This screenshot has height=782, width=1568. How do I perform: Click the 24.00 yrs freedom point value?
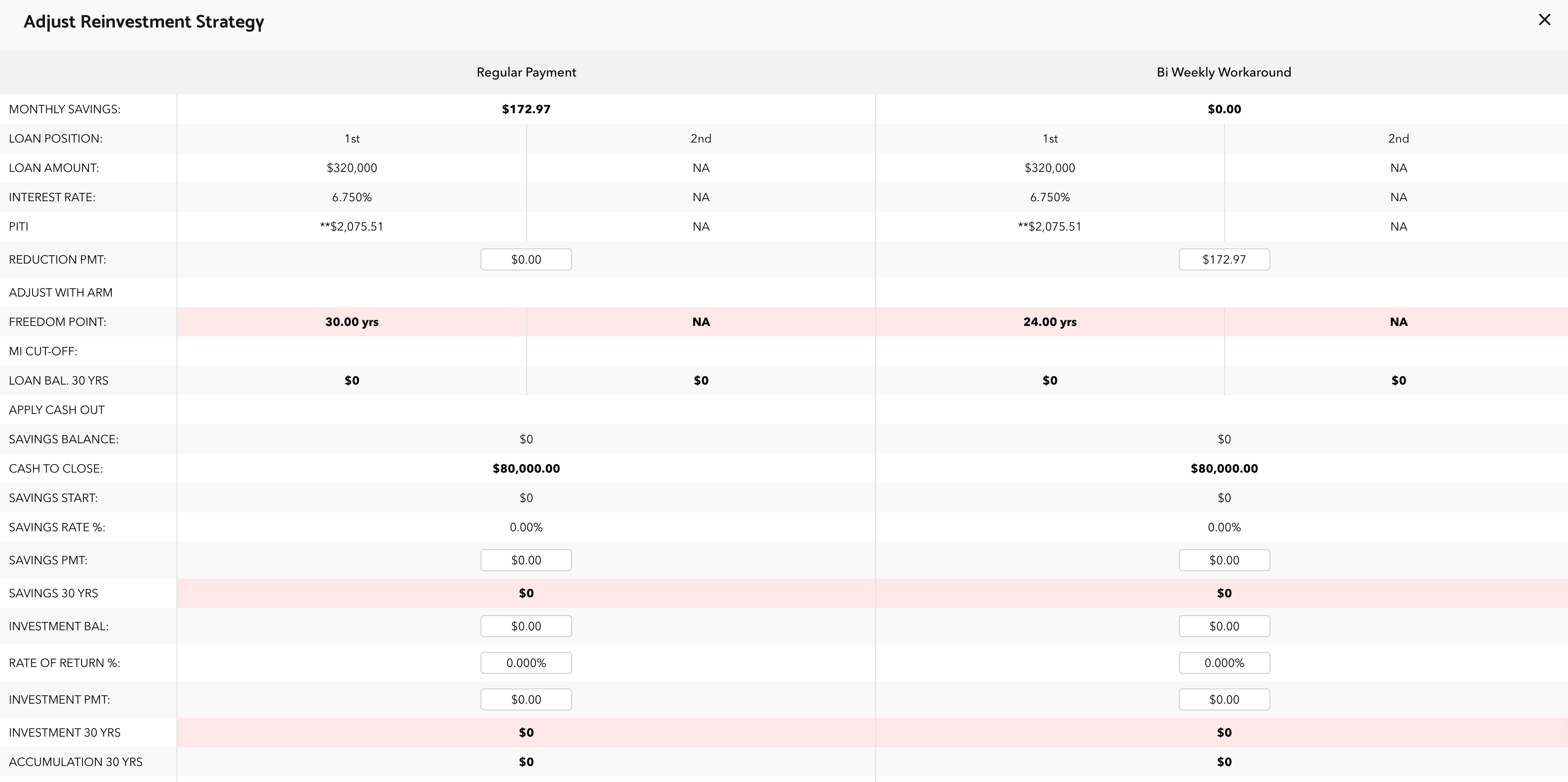[1049, 322]
